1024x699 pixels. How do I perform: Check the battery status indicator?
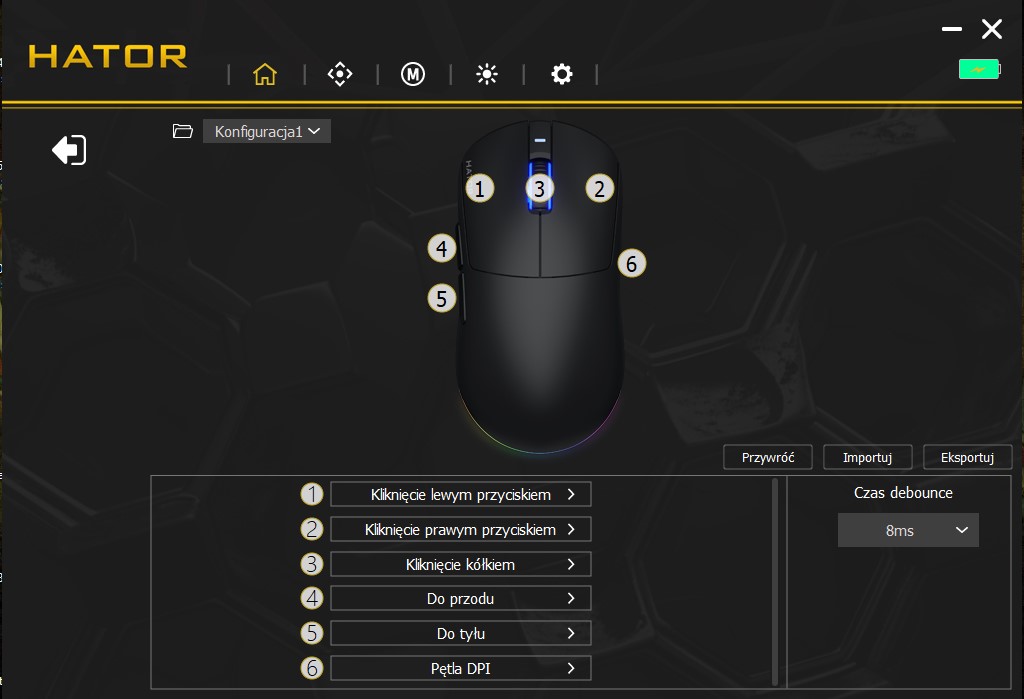coord(978,70)
